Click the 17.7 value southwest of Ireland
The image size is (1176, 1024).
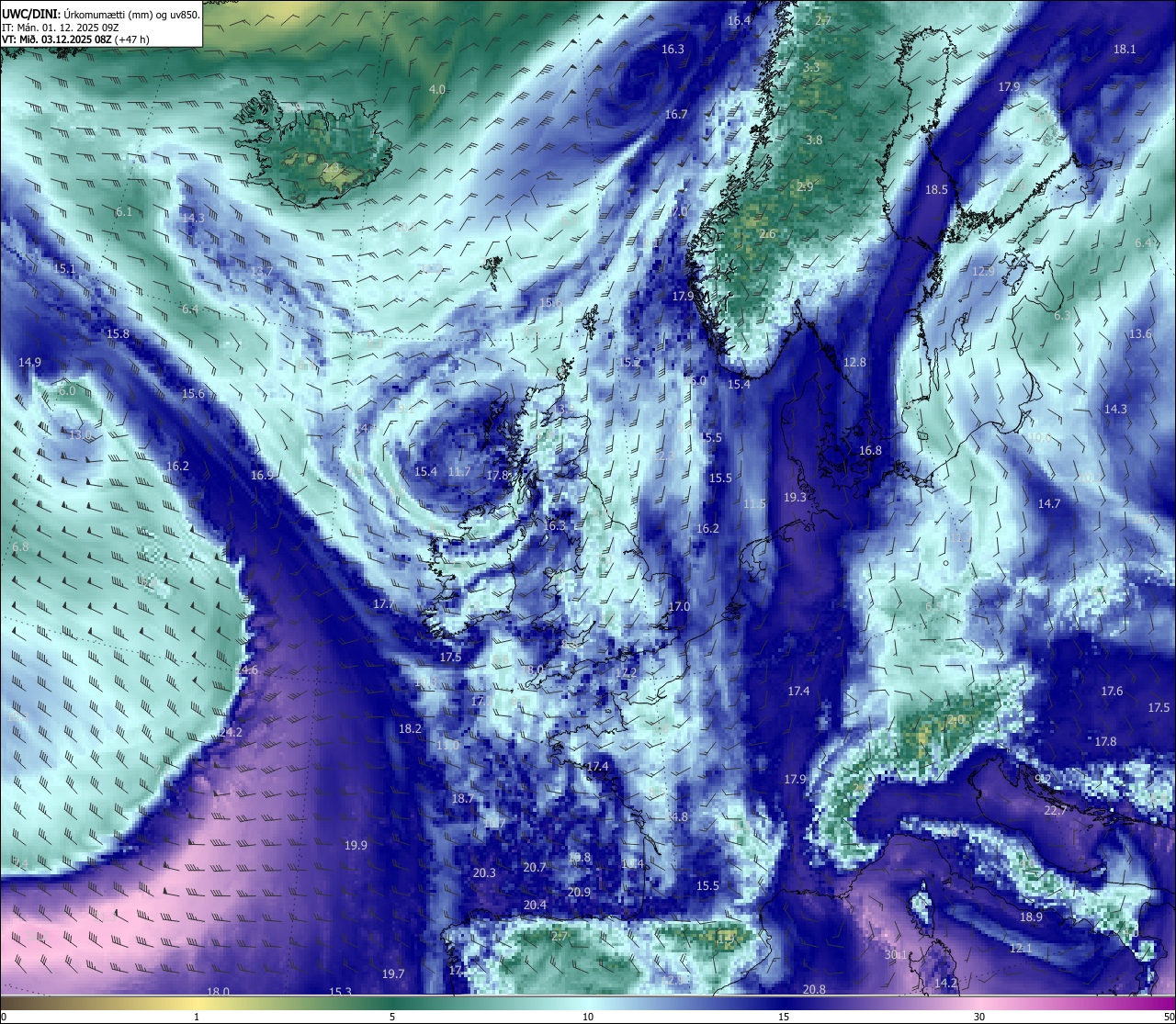[384, 603]
